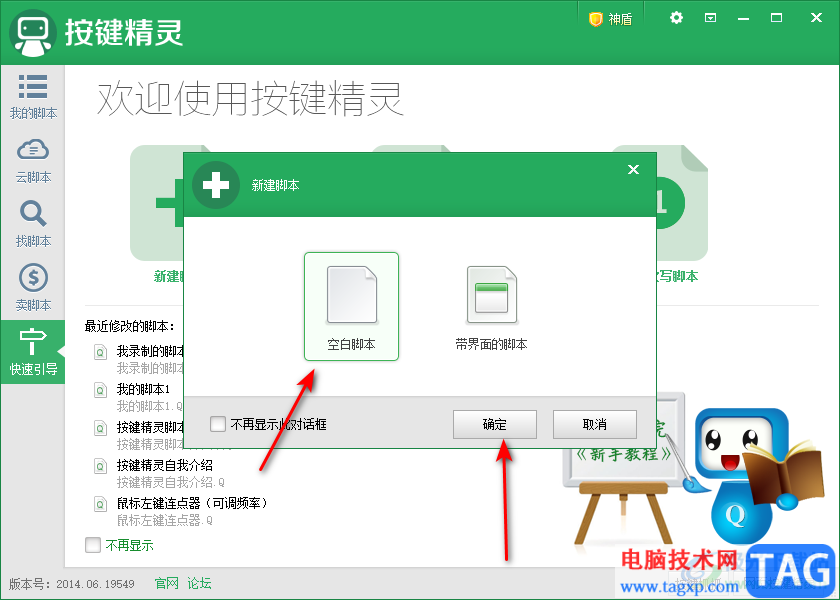Minimize the 按键精灵 window
The height and width of the screenshot is (600, 840).
click(743, 19)
